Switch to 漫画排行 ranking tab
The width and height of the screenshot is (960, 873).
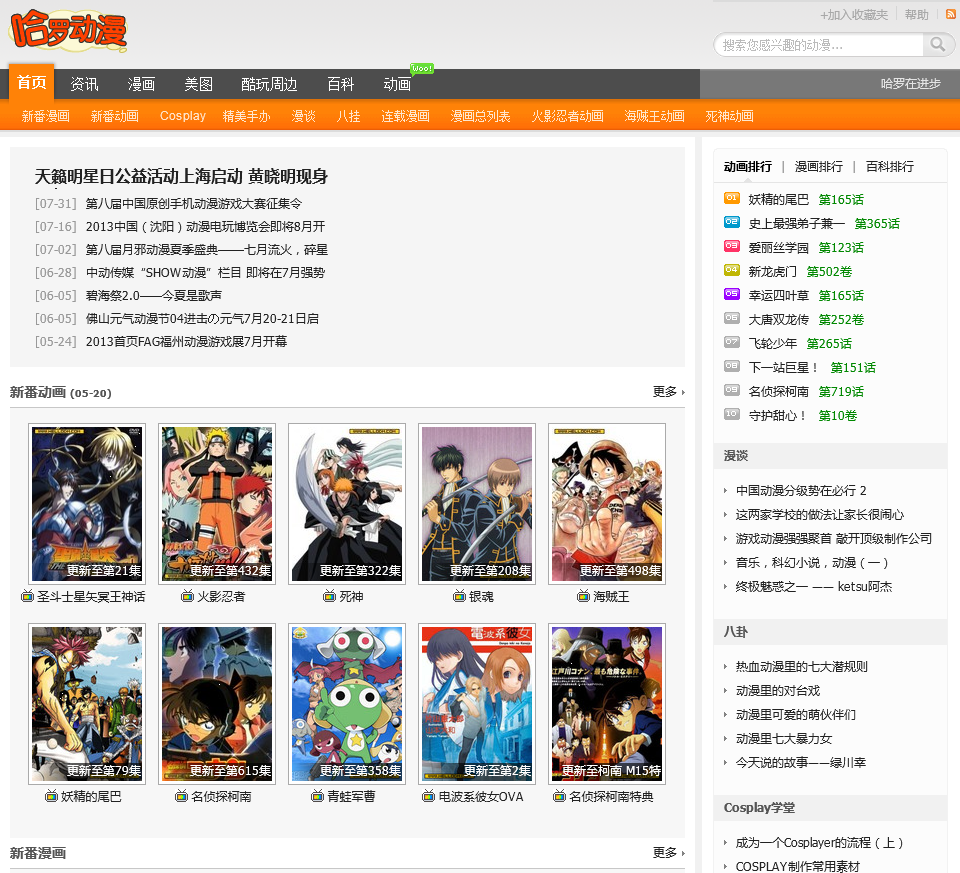819,167
